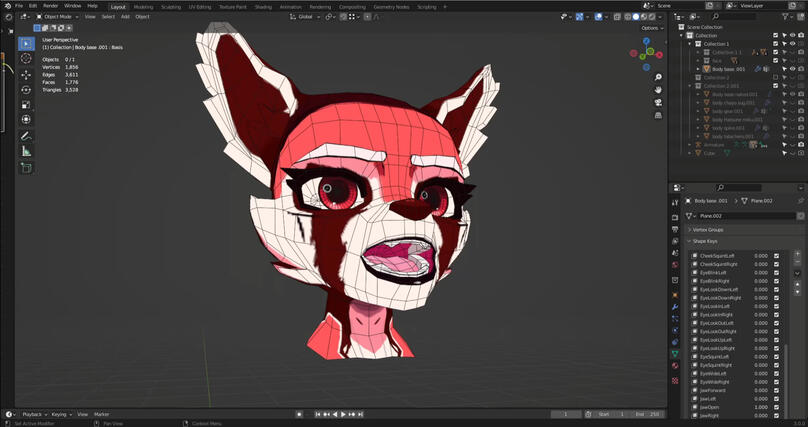Switch to the Sculpting workspace tab
The height and width of the screenshot is (427, 808).
click(171, 6)
